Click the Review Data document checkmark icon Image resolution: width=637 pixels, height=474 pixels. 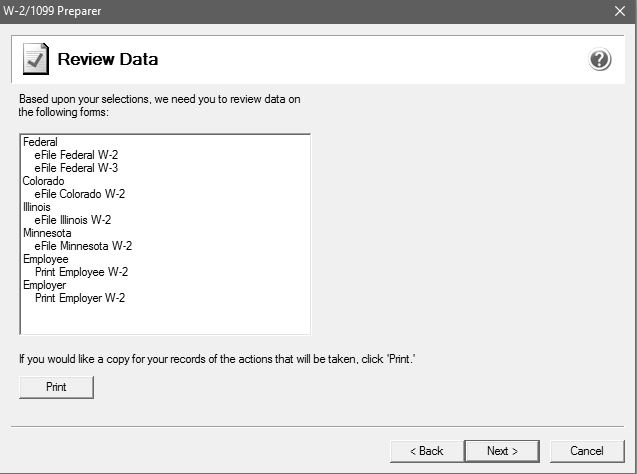tap(36, 59)
